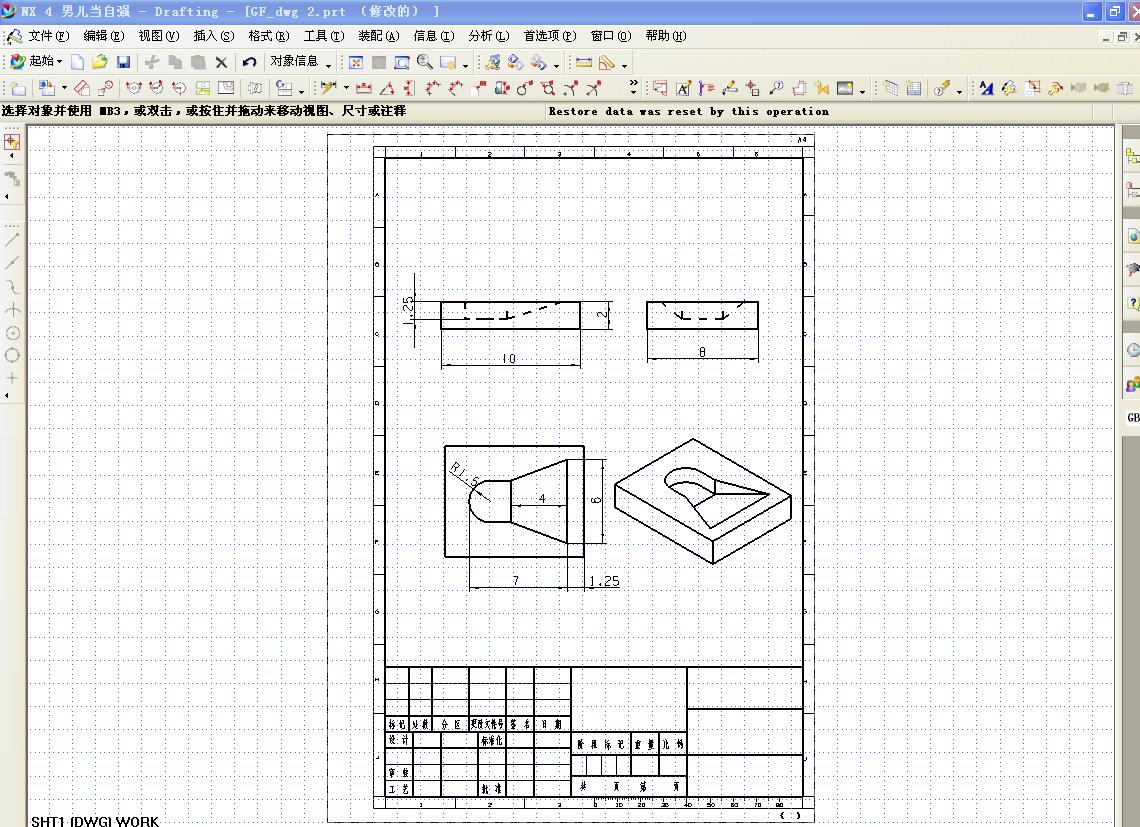This screenshot has height=827, width=1140.
Task: Click the Inferred Dimension icon
Action: tap(328, 88)
